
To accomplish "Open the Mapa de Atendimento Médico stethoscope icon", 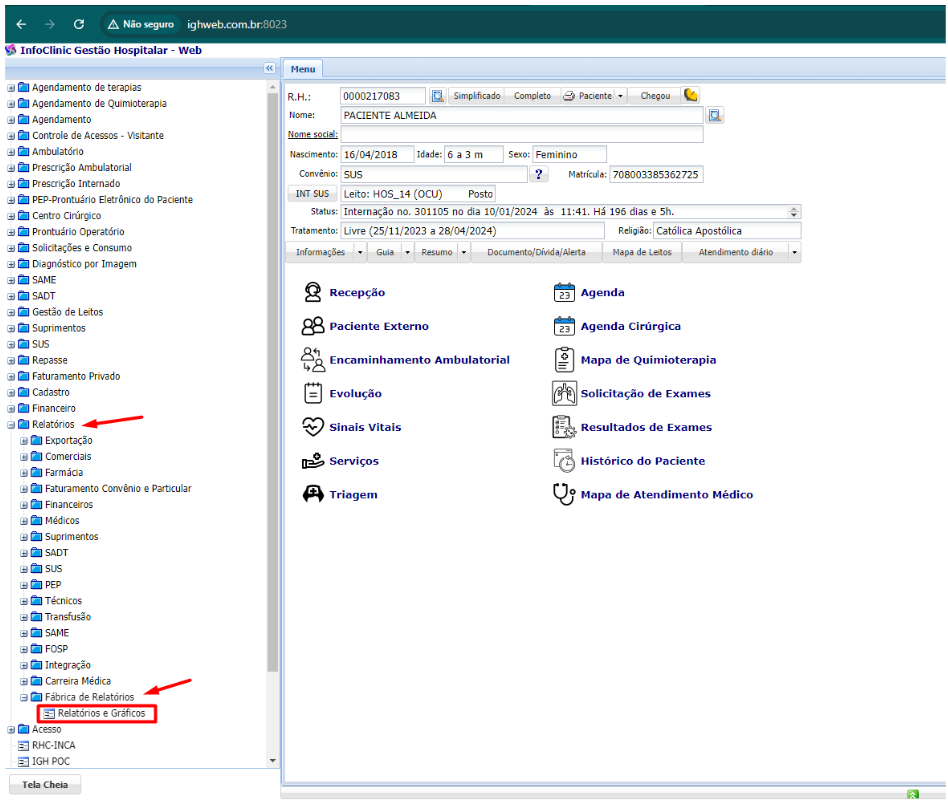I will 564,494.
